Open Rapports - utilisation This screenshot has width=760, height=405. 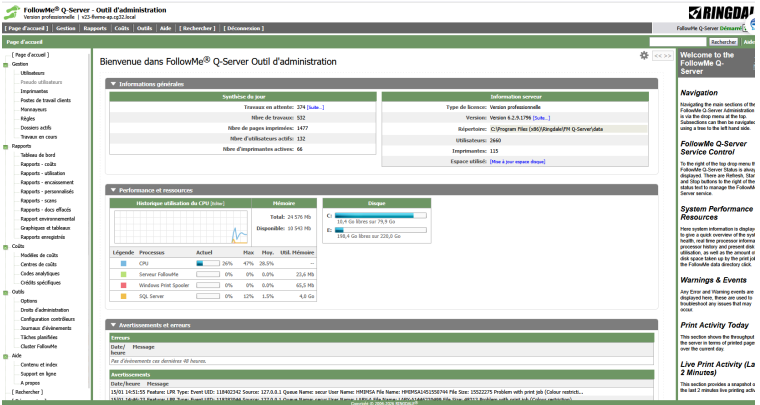(x=43, y=173)
